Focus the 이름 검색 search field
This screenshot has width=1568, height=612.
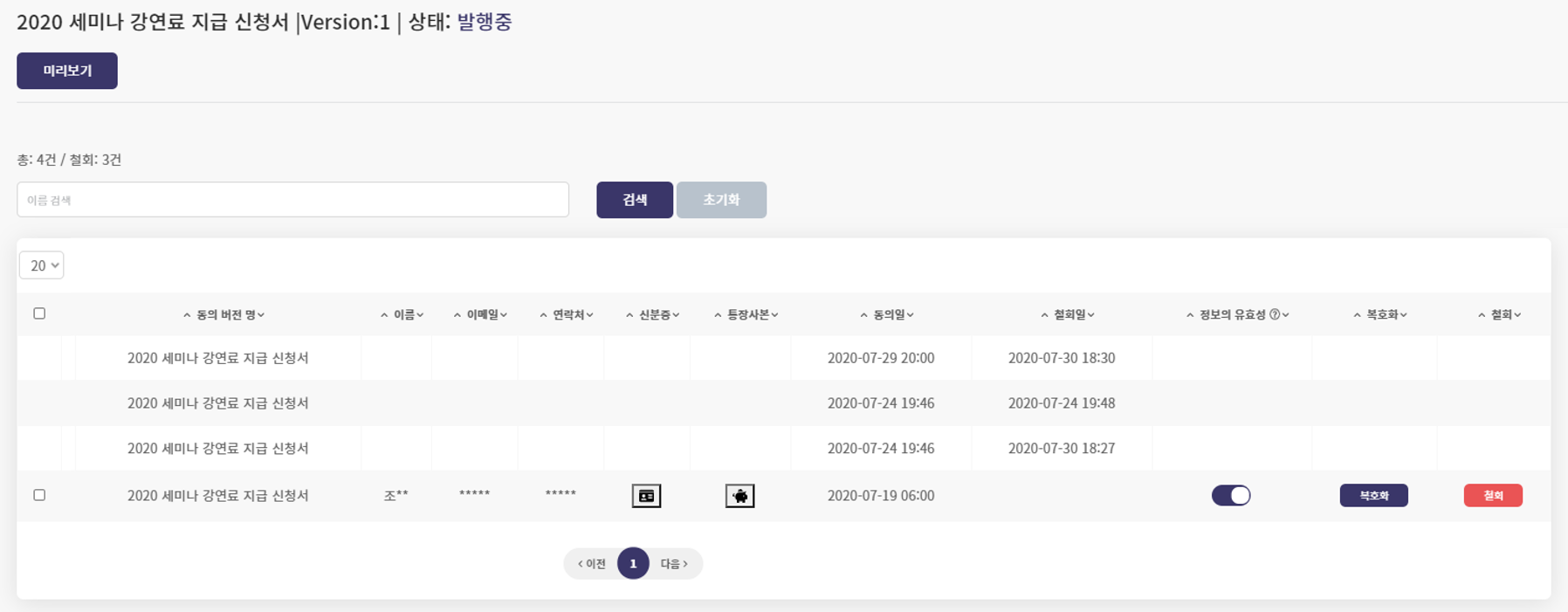tap(292, 200)
